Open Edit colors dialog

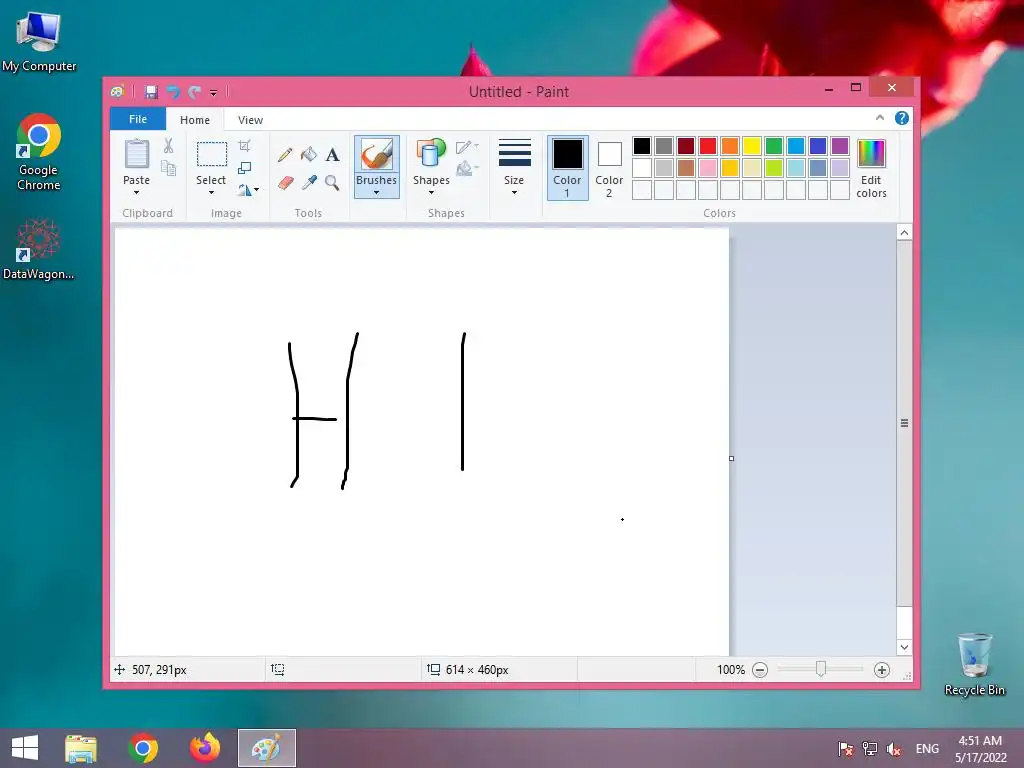click(871, 168)
